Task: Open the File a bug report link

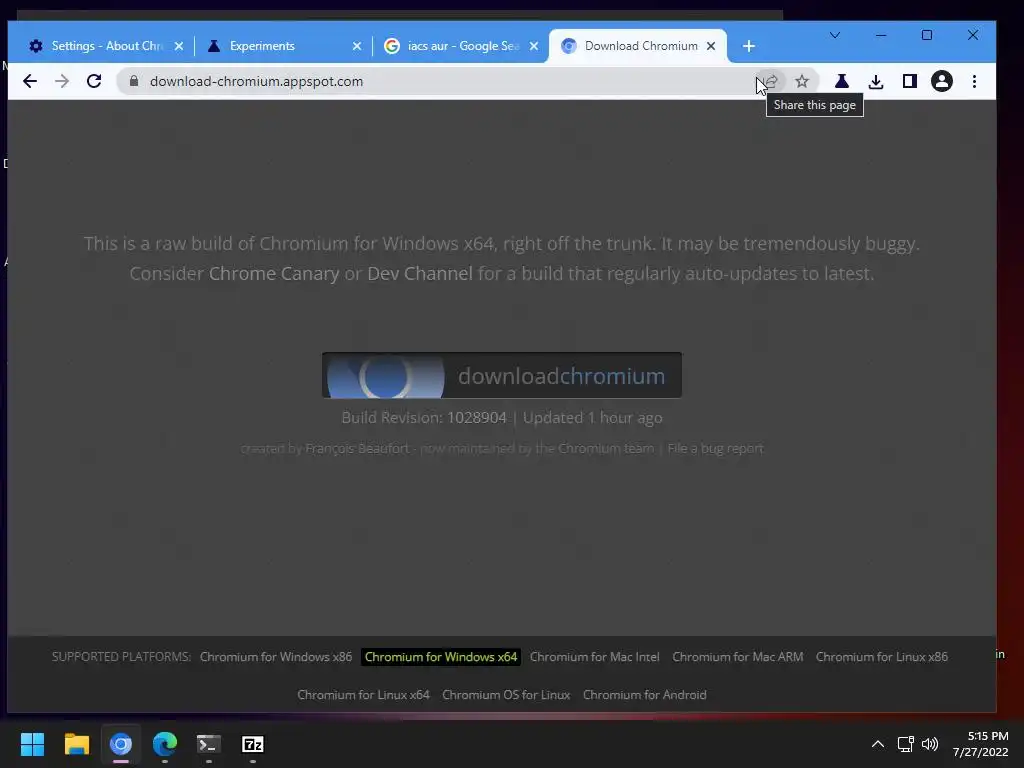Action: click(715, 449)
